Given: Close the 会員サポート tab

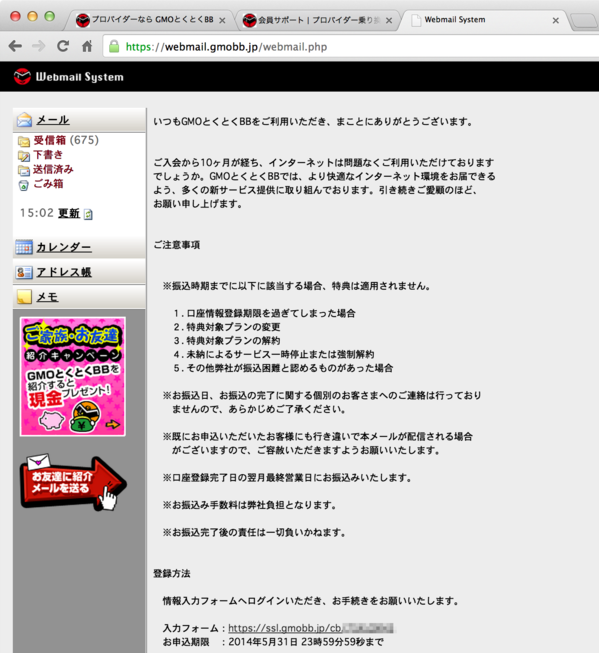Looking at the screenshot, I should coord(389,20).
